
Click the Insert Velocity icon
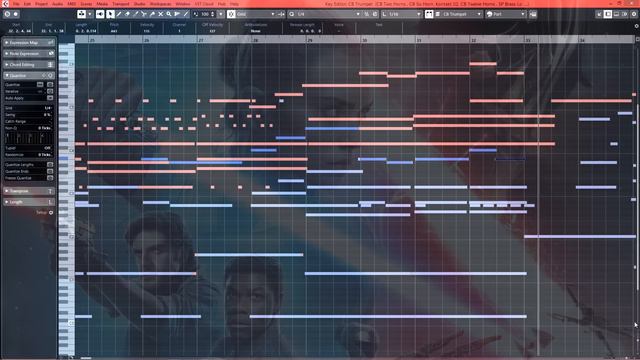coord(196,14)
